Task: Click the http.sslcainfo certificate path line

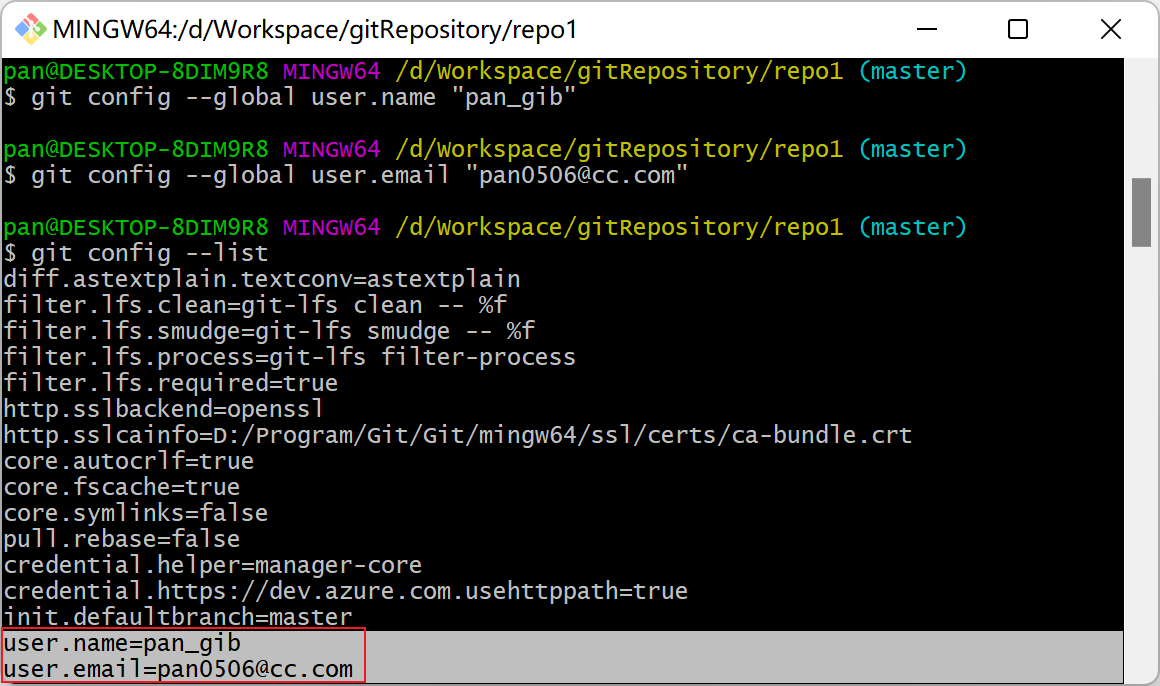Action: tap(458, 435)
